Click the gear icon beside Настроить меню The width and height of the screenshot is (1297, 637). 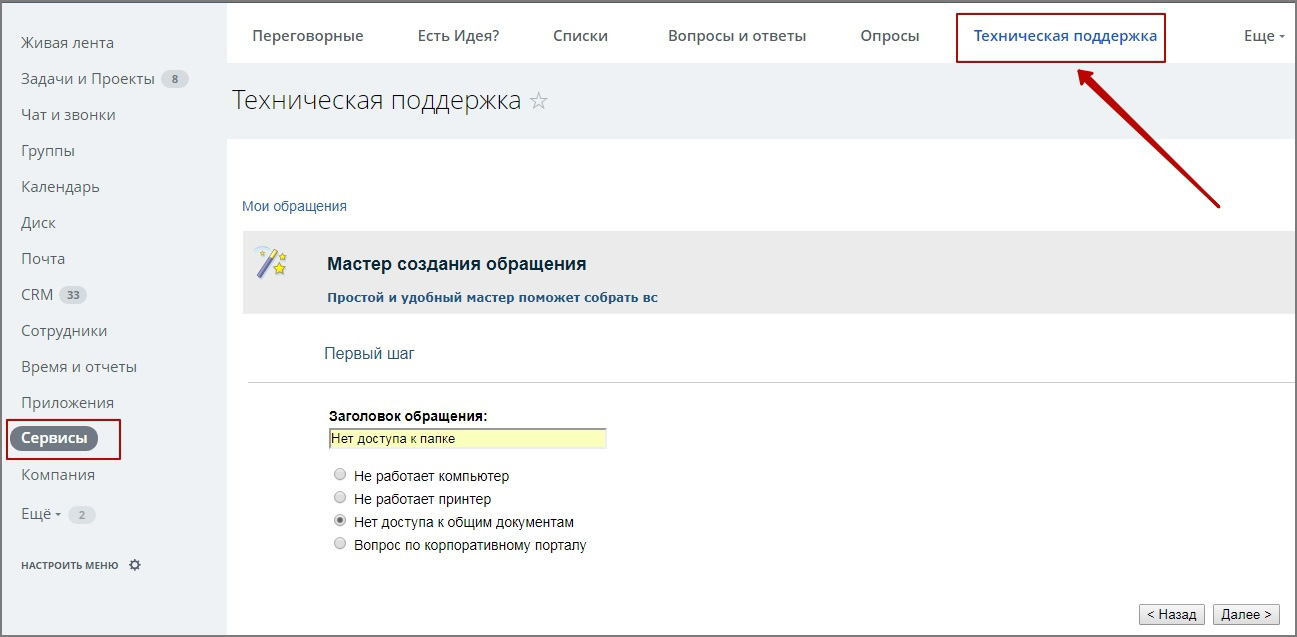[135, 565]
